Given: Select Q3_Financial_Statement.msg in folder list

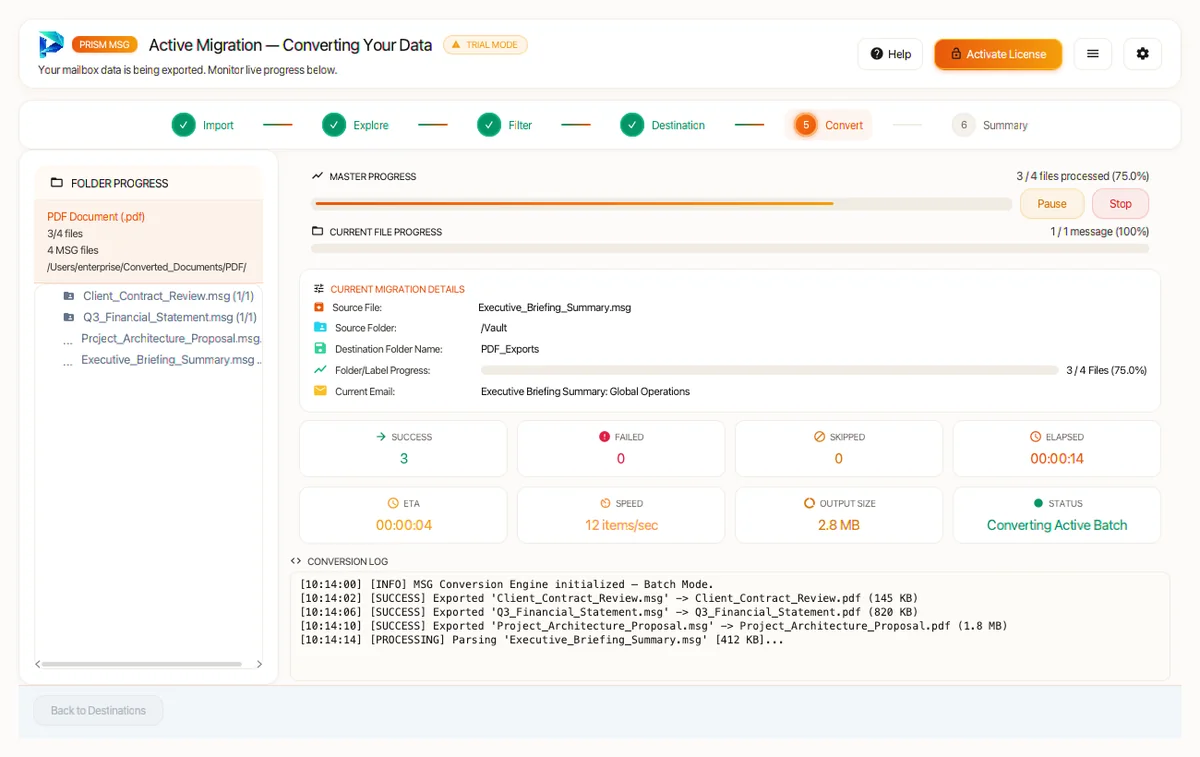Looking at the screenshot, I should (x=170, y=317).
